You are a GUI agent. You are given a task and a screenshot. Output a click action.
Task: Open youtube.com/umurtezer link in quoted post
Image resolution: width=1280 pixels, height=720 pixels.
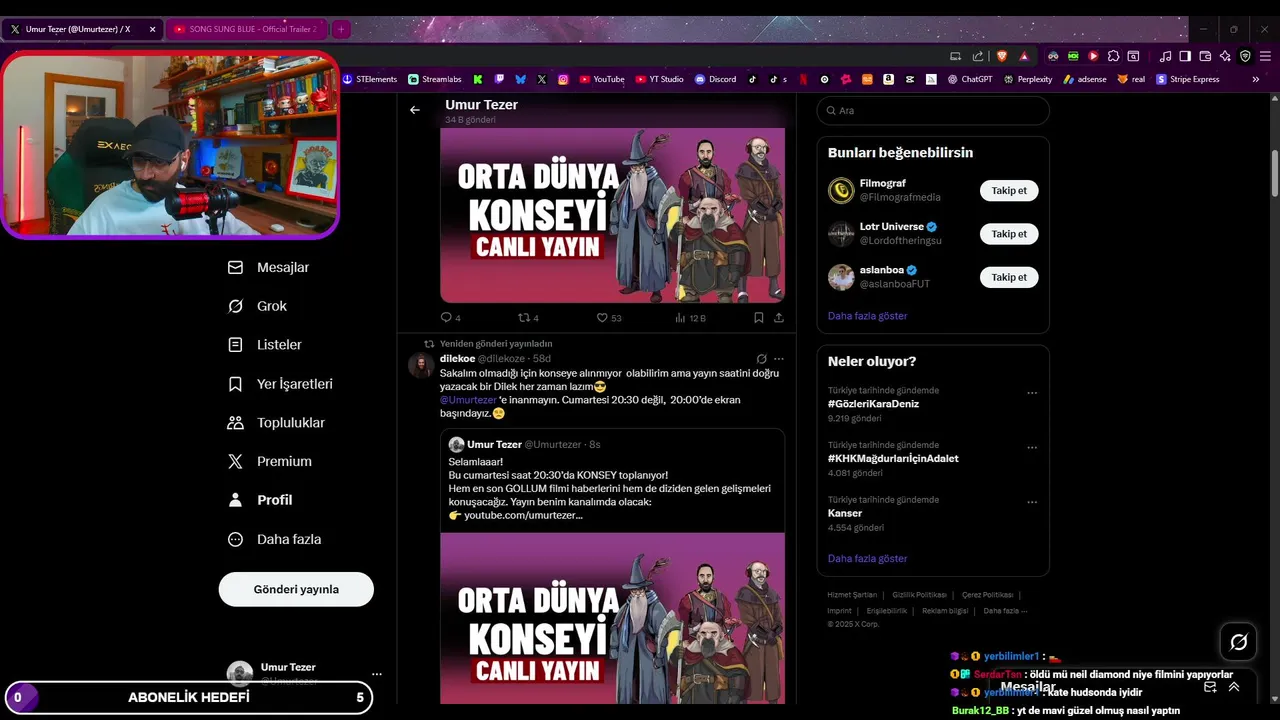[523, 515]
